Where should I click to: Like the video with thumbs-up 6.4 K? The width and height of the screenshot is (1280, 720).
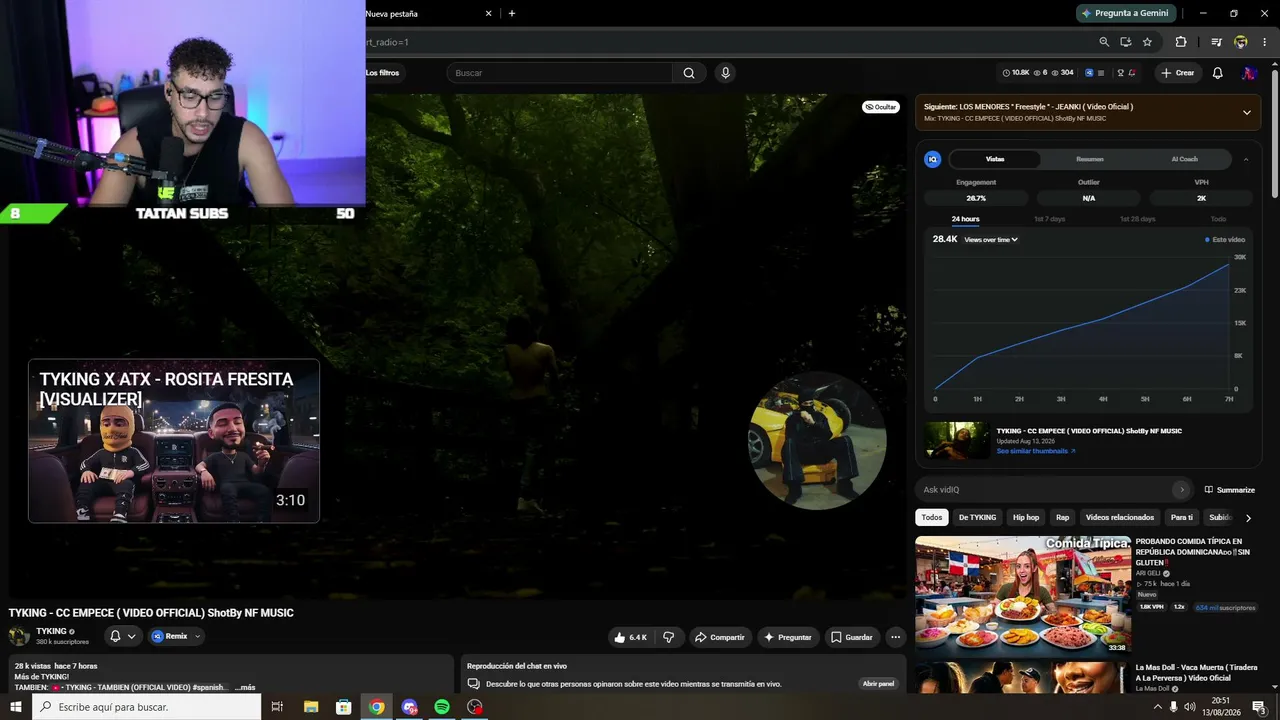[632, 637]
